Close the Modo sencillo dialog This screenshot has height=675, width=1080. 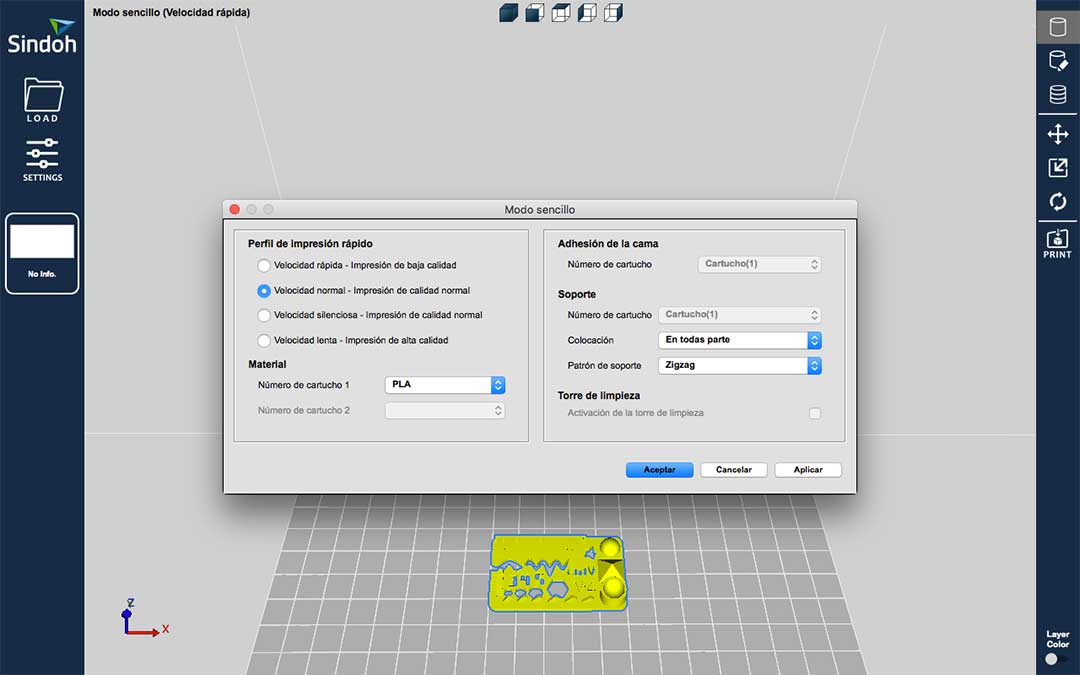pos(234,209)
